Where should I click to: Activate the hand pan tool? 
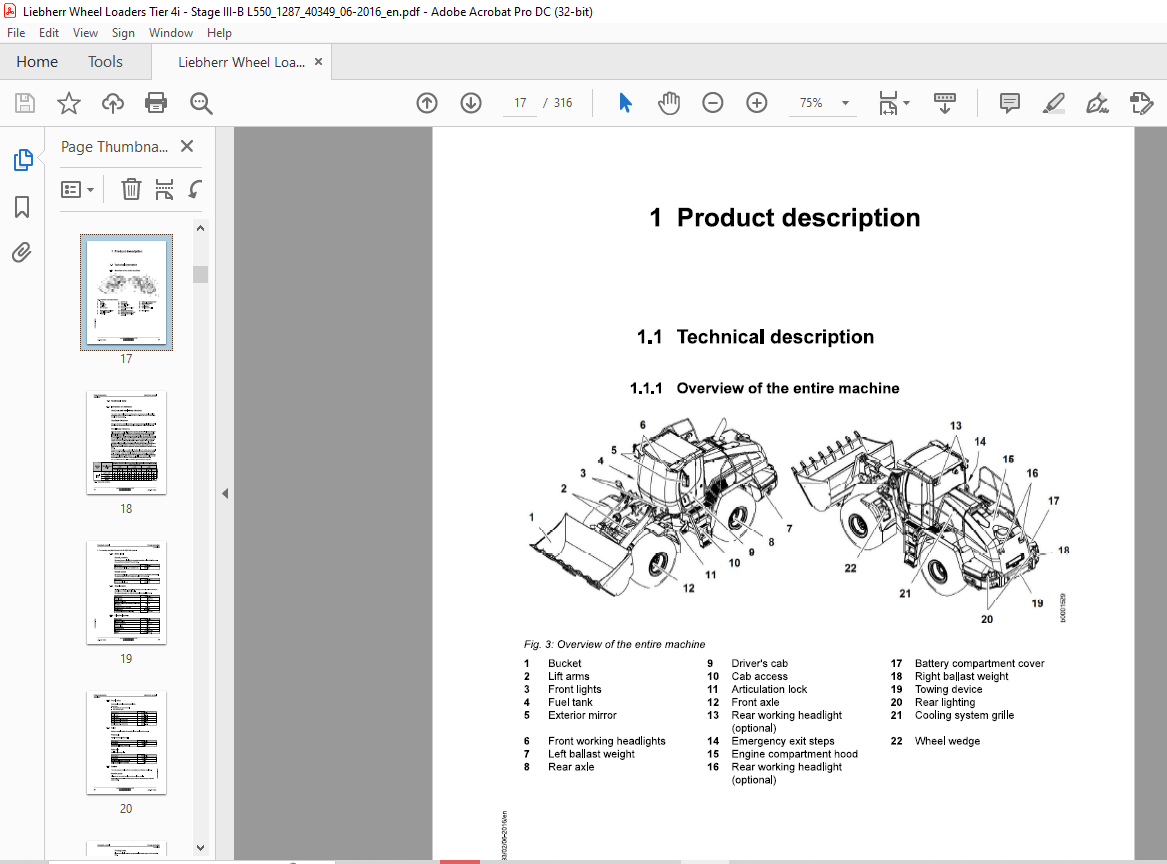668,103
